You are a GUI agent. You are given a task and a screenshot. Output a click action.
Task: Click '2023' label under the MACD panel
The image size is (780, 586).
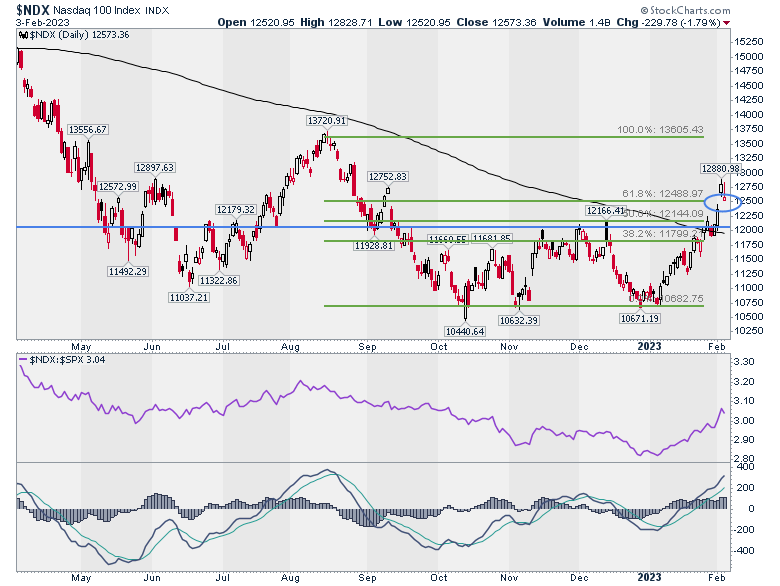point(650,578)
